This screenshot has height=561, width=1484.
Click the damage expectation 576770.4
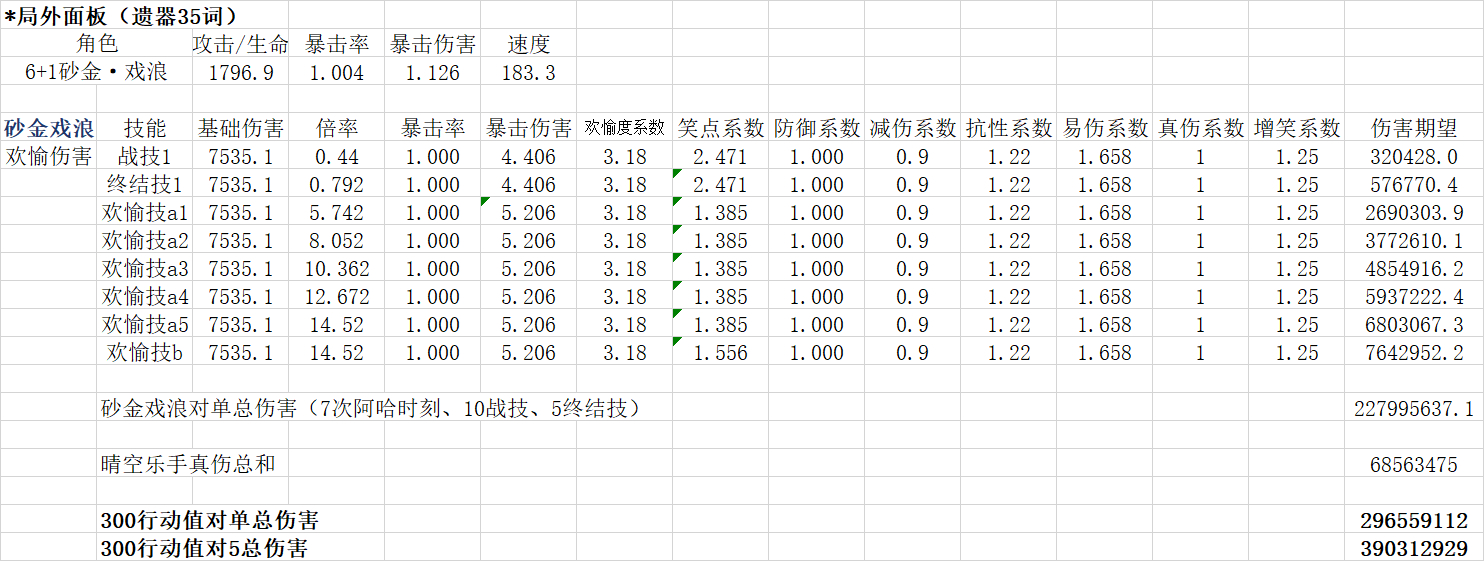pos(1414,184)
